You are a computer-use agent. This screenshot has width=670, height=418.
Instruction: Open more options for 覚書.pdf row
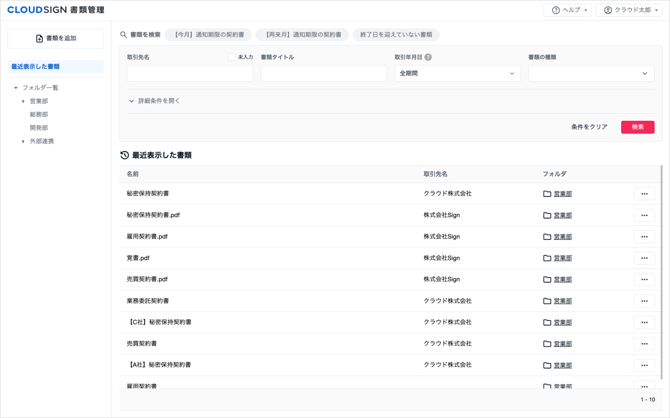click(x=644, y=258)
